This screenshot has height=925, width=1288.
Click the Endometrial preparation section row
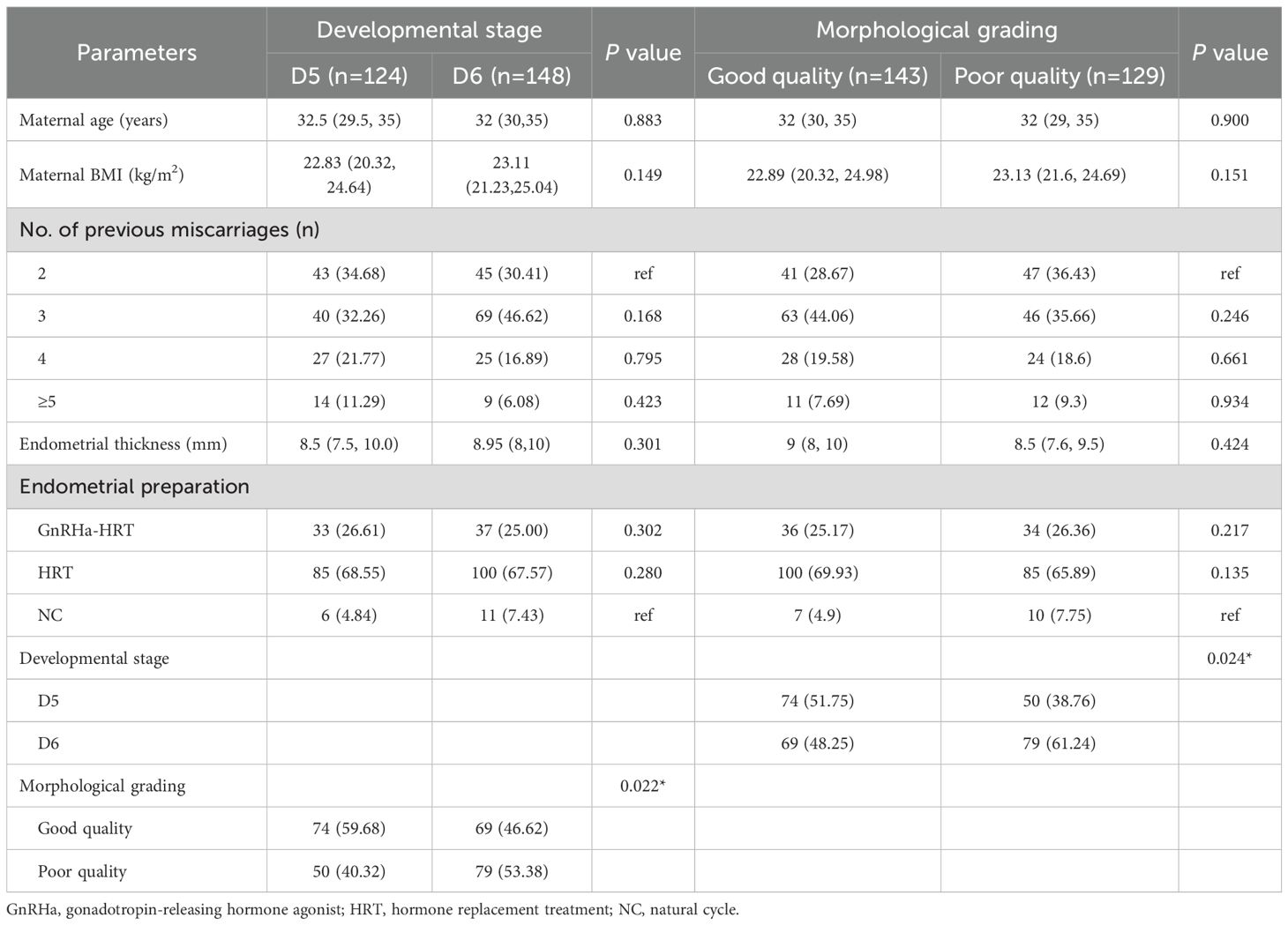[134, 487]
